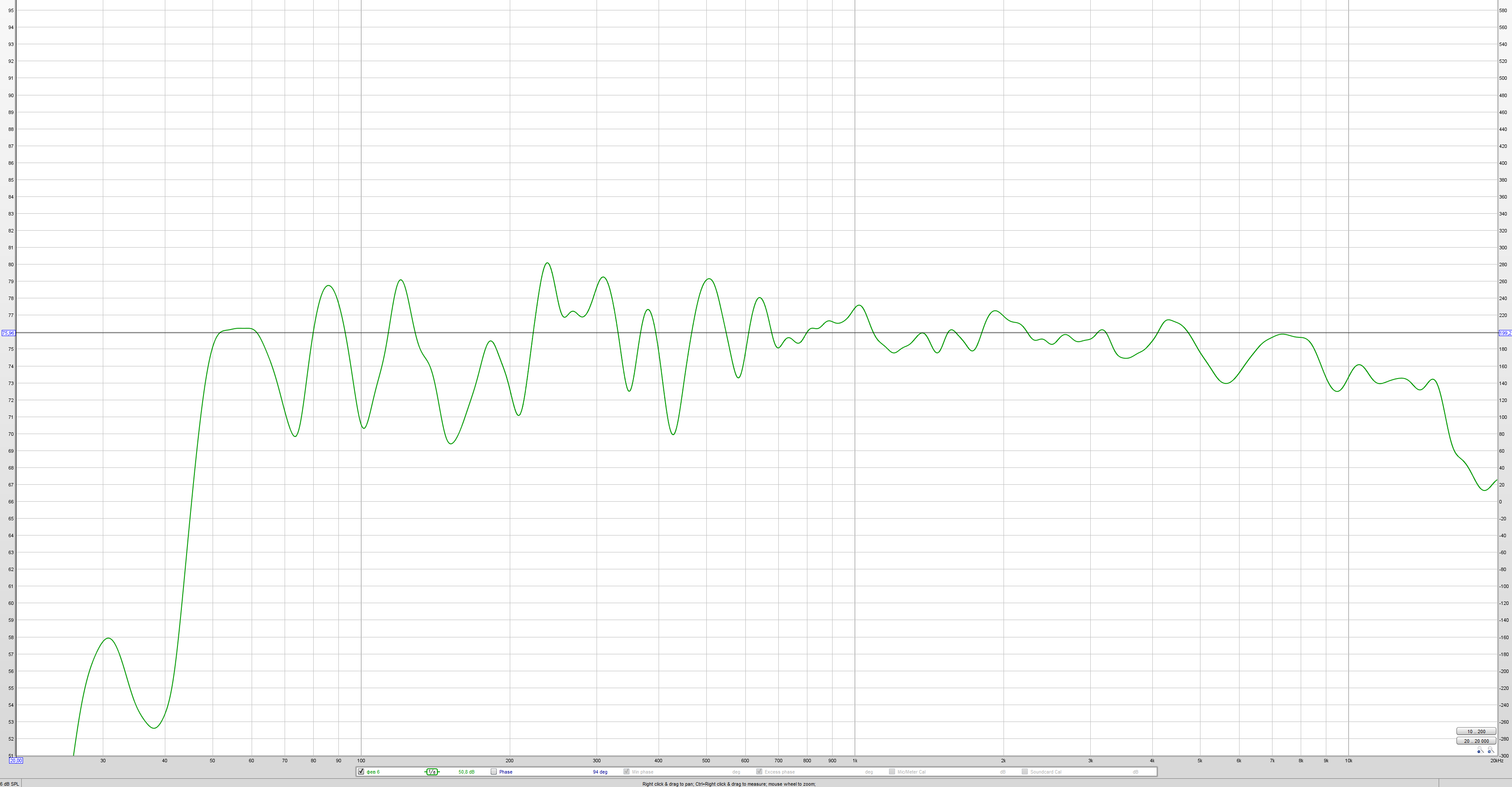Screen dimensions: 1512x787
Task: Toggle the Soundcard Cal checkbox
Action: click(x=1024, y=772)
